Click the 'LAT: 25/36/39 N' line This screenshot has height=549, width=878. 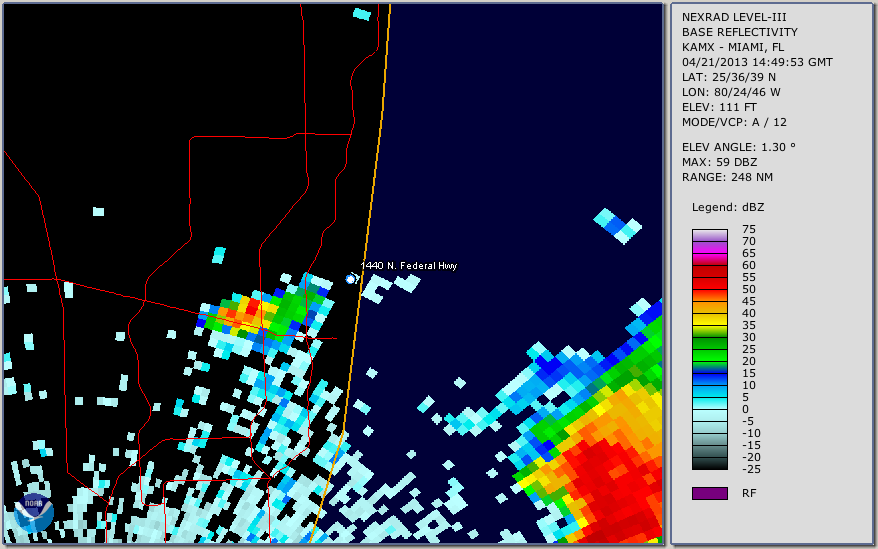[728, 77]
